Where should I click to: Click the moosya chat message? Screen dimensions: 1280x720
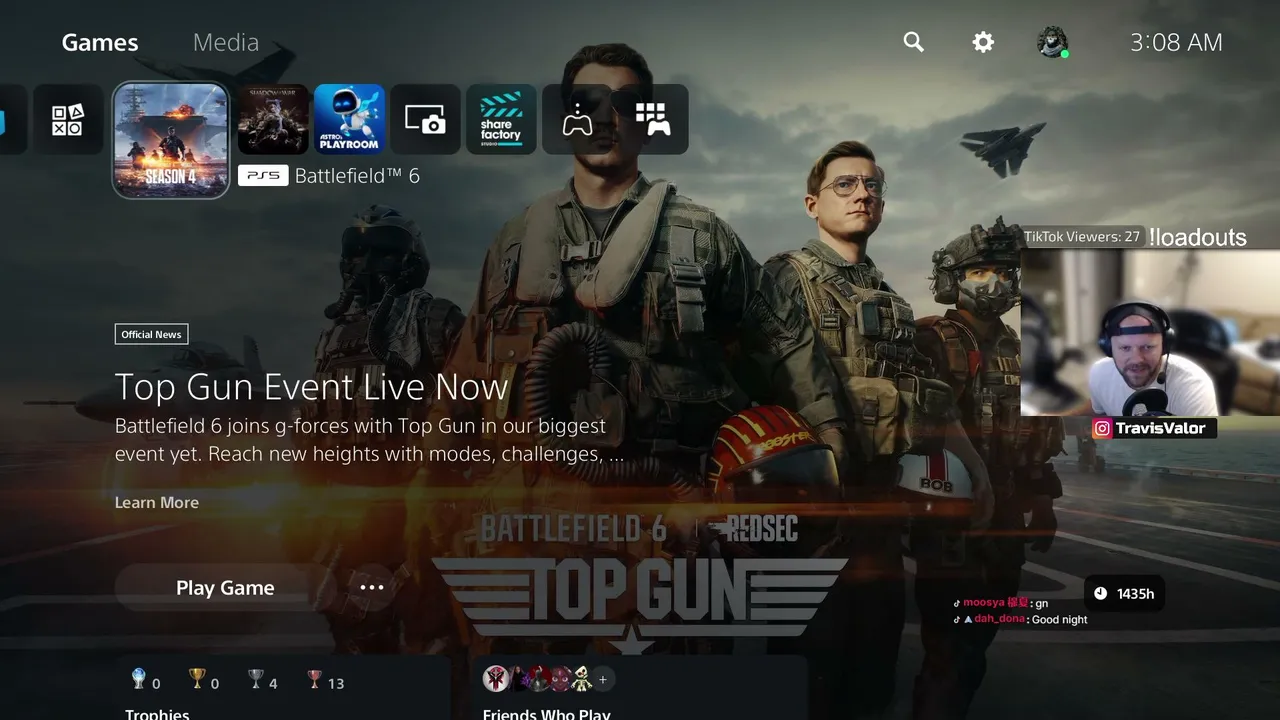[1001, 603]
